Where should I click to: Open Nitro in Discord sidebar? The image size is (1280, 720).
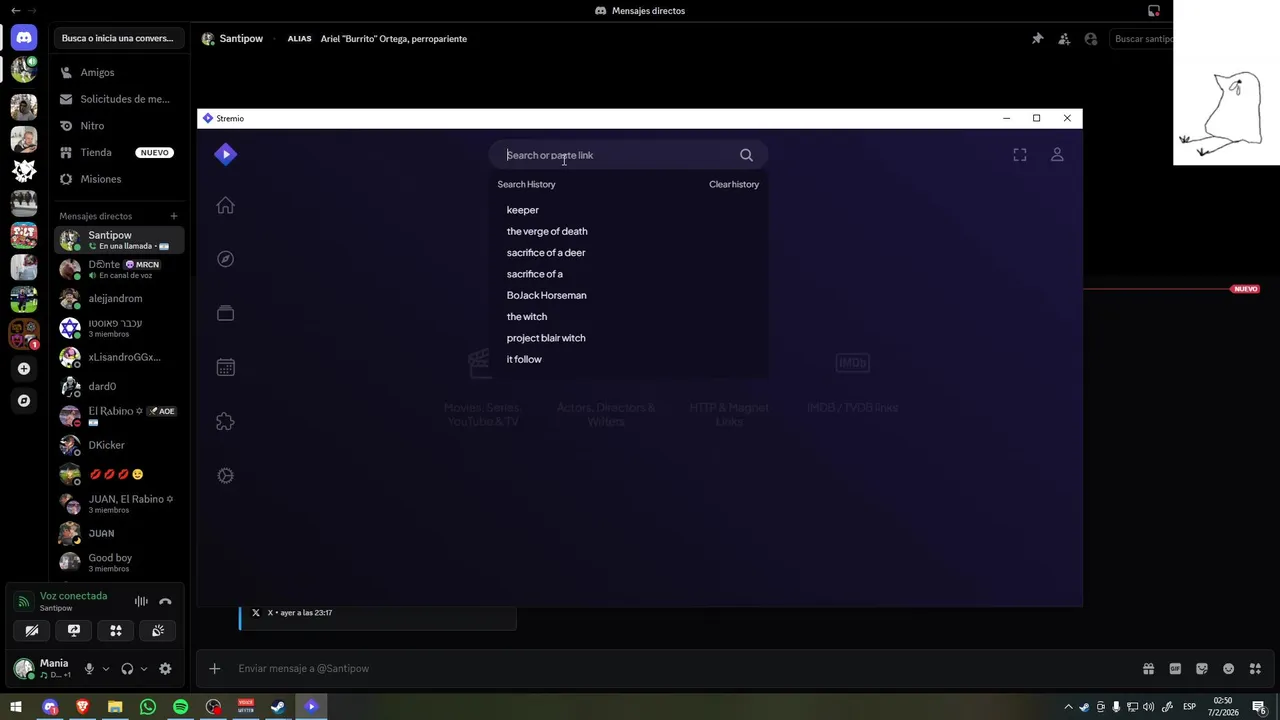pyautogui.click(x=119, y=126)
